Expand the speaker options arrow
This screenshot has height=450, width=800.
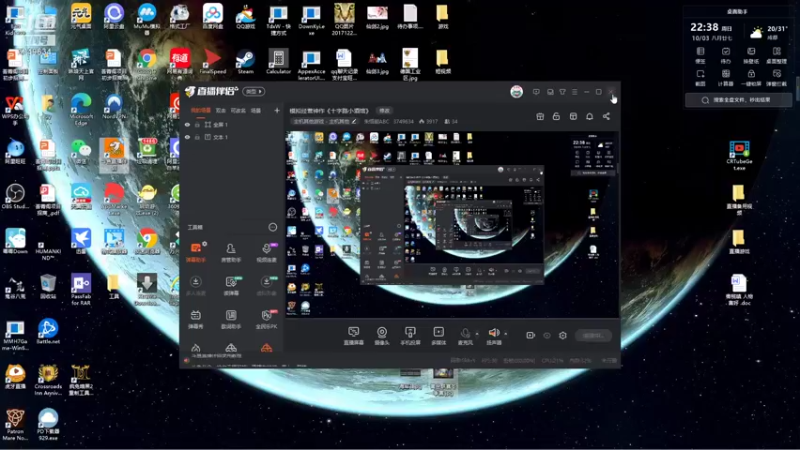pyautogui.click(x=506, y=334)
